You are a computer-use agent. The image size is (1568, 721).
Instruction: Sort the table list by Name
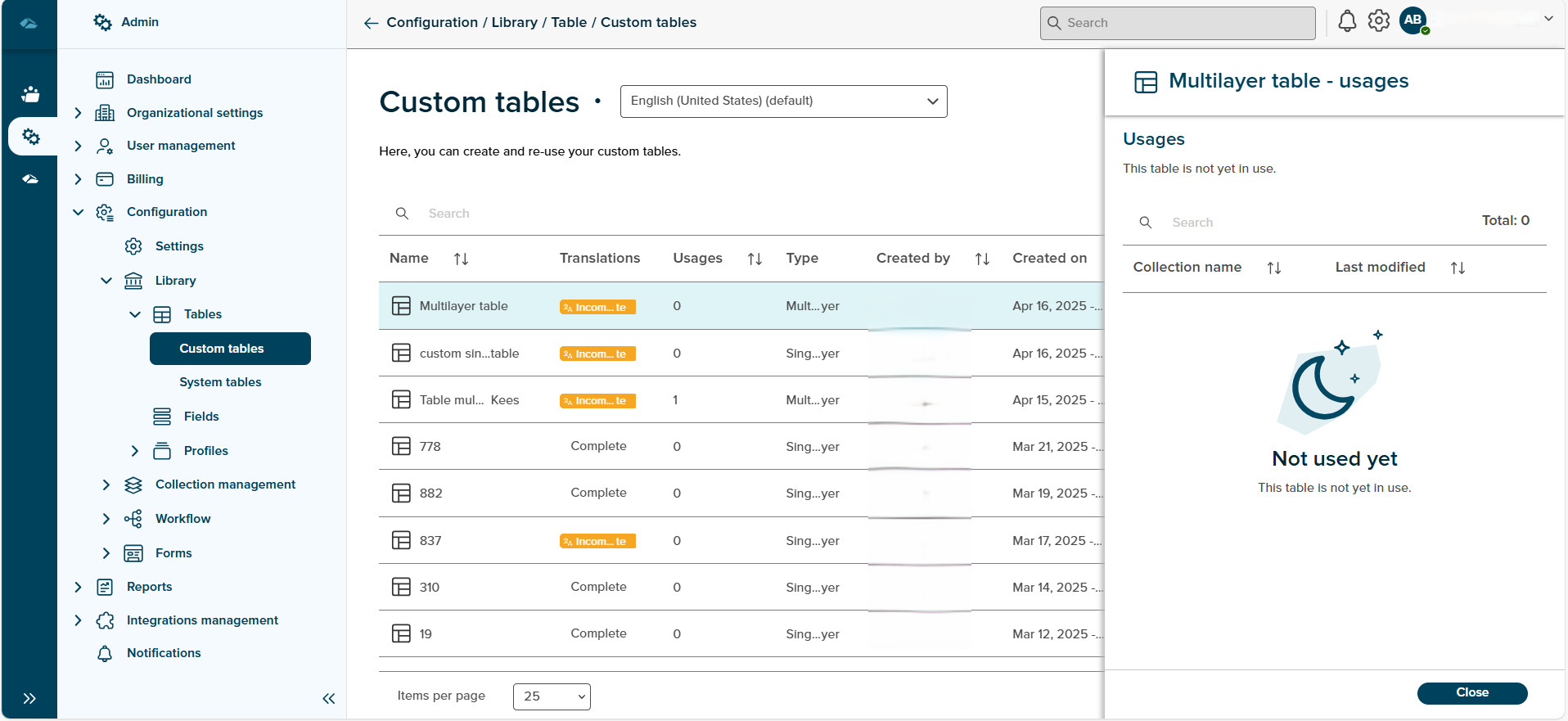[461, 259]
